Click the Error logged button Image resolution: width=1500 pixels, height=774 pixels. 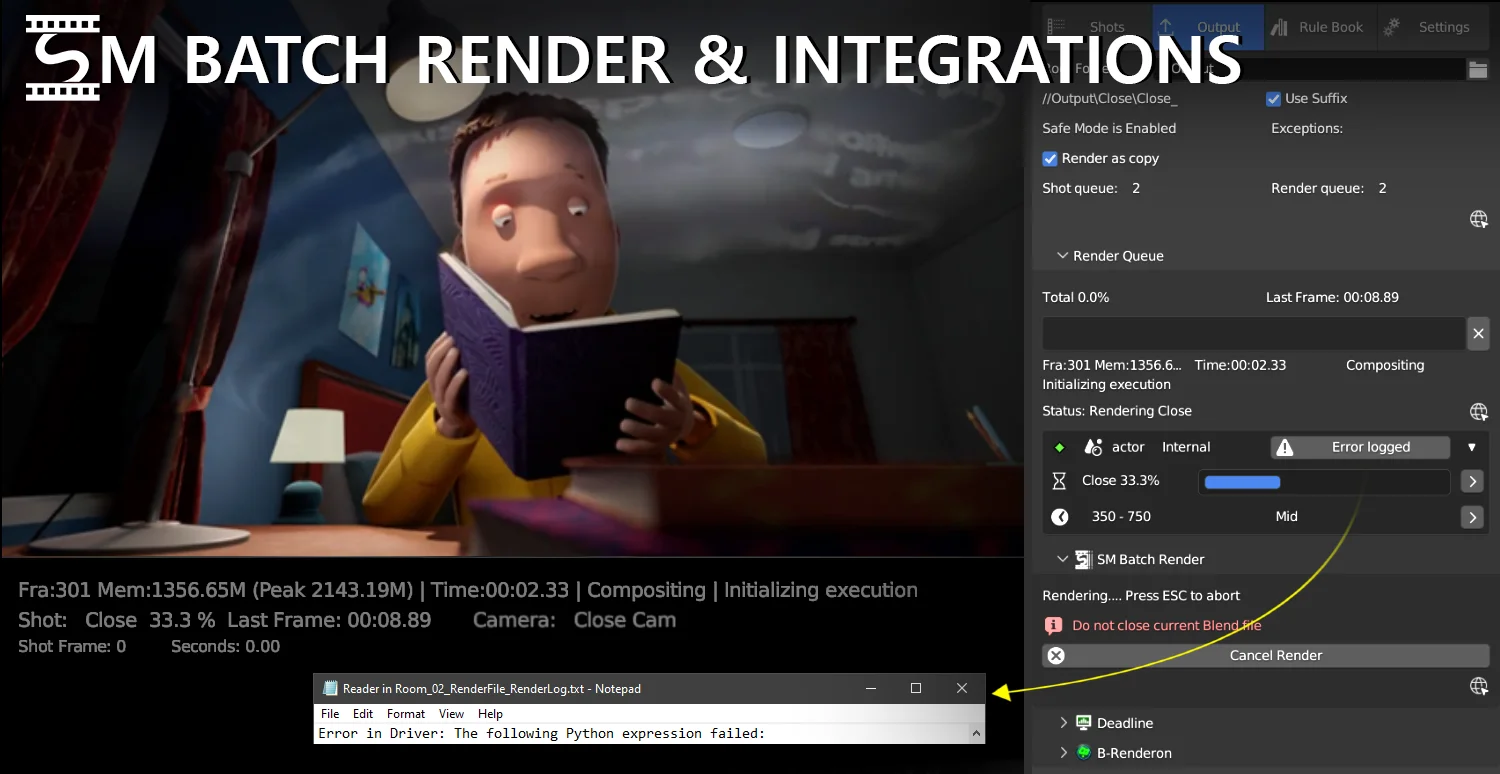(x=1360, y=447)
